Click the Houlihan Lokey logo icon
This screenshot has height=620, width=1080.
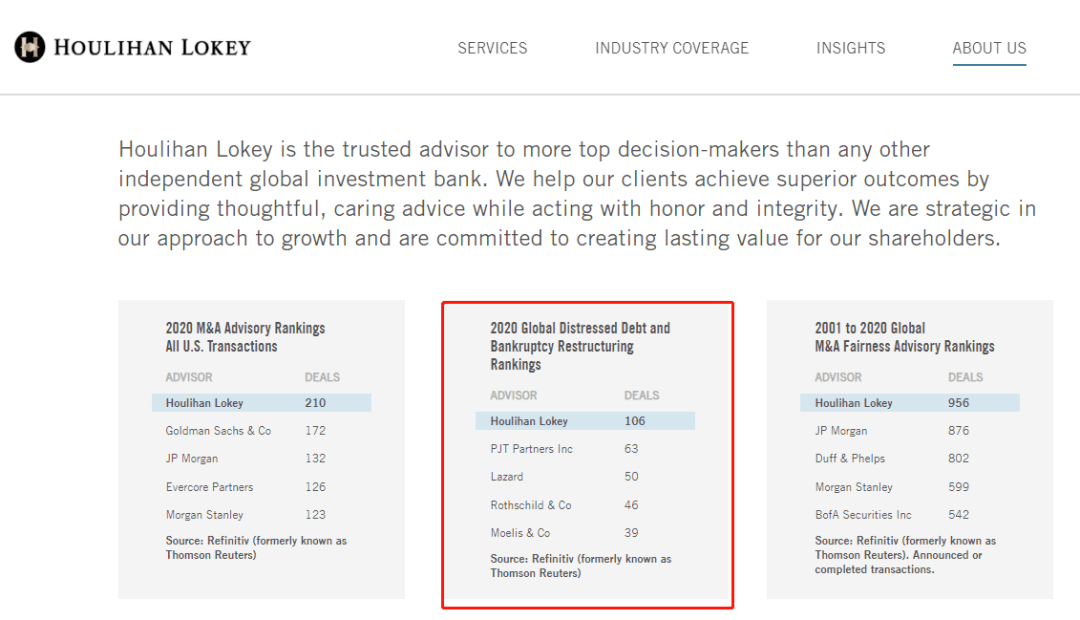[30, 47]
